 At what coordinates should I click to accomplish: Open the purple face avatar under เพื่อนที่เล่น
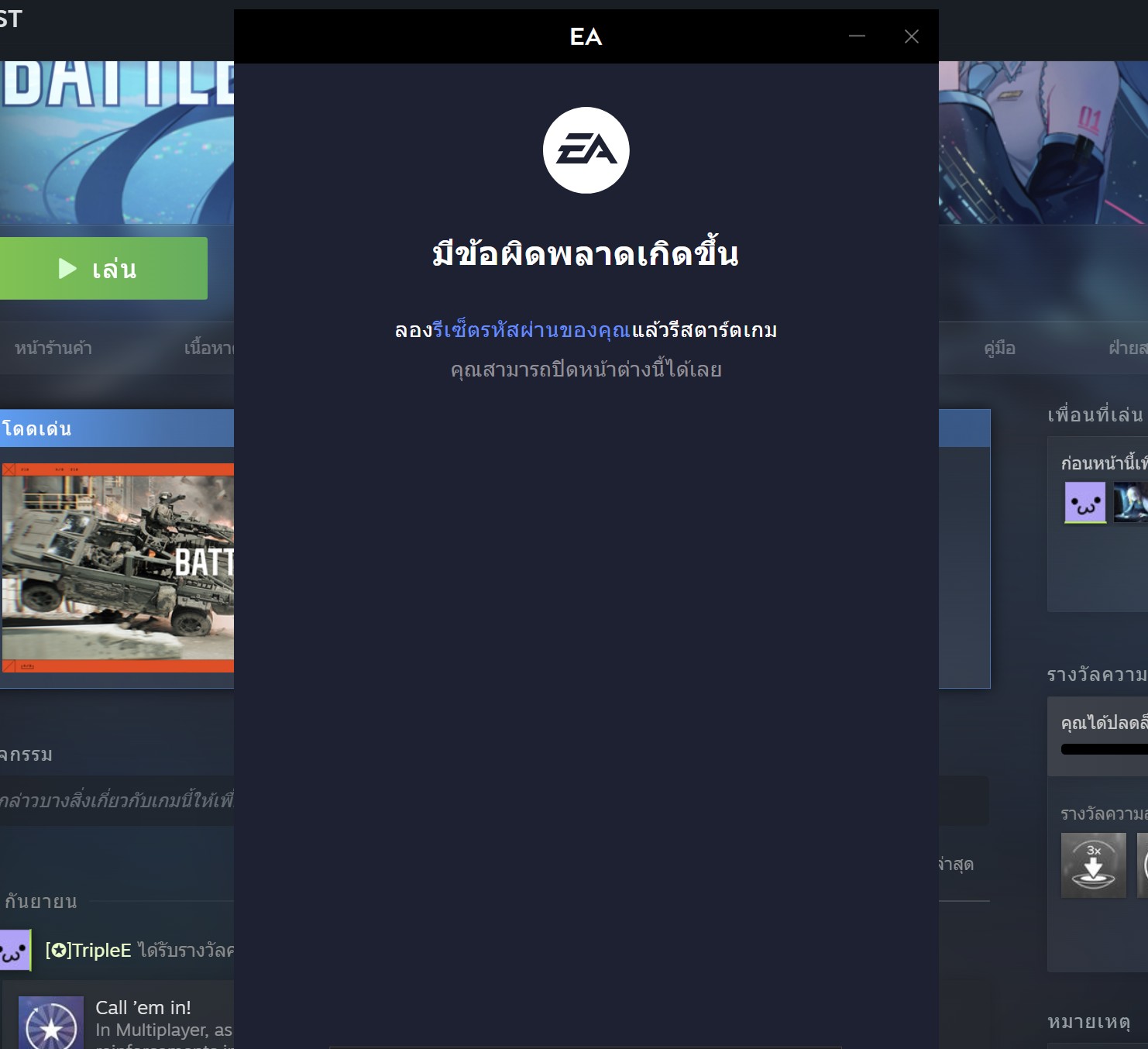(1085, 503)
